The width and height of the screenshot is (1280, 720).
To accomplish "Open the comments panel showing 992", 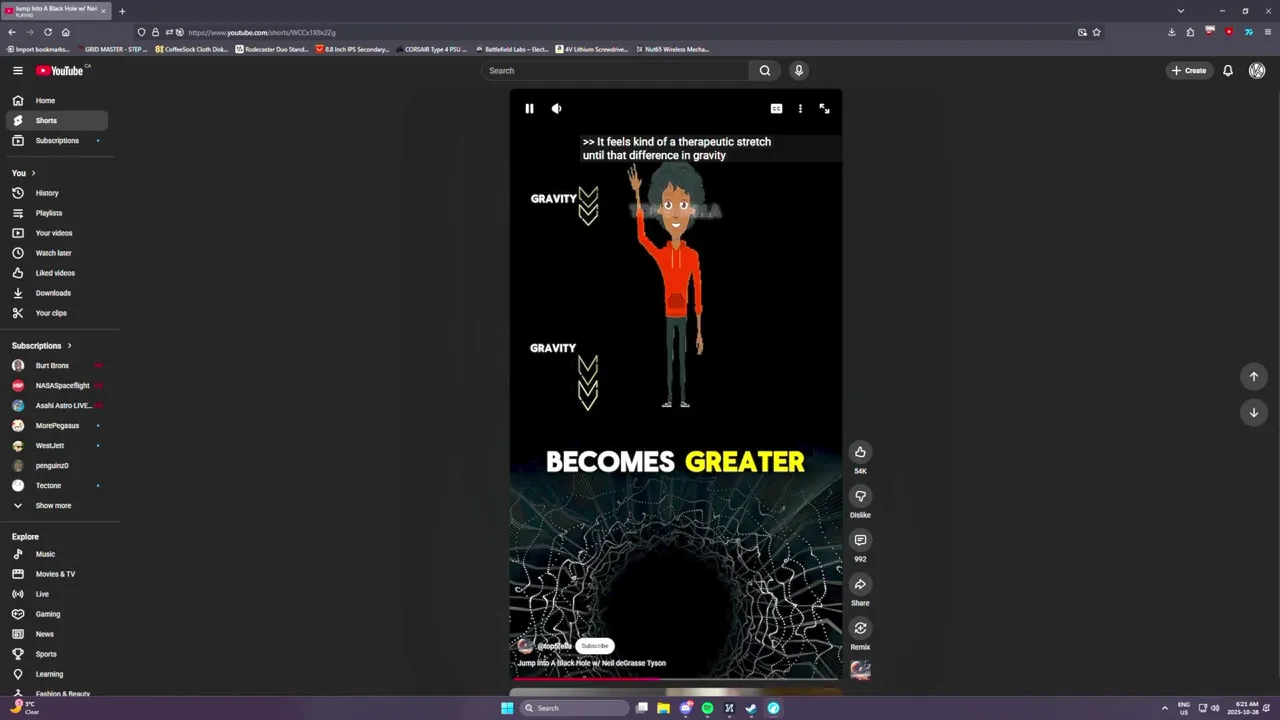I will click(x=860, y=540).
